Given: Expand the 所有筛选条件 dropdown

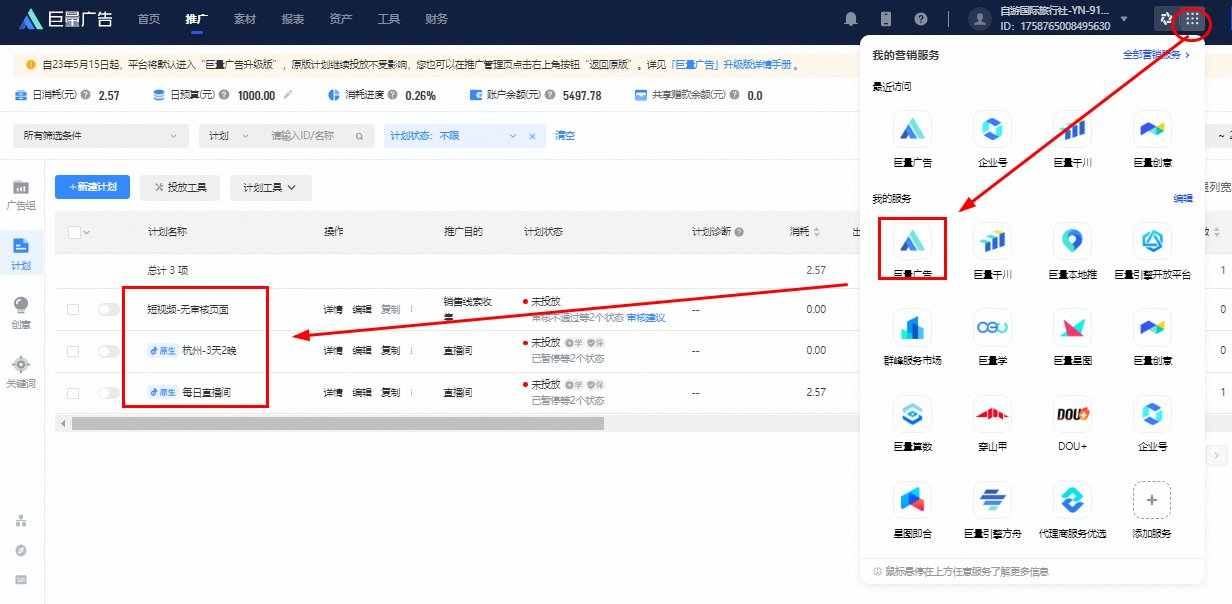Looking at the screenshot, I should (100, 136).
